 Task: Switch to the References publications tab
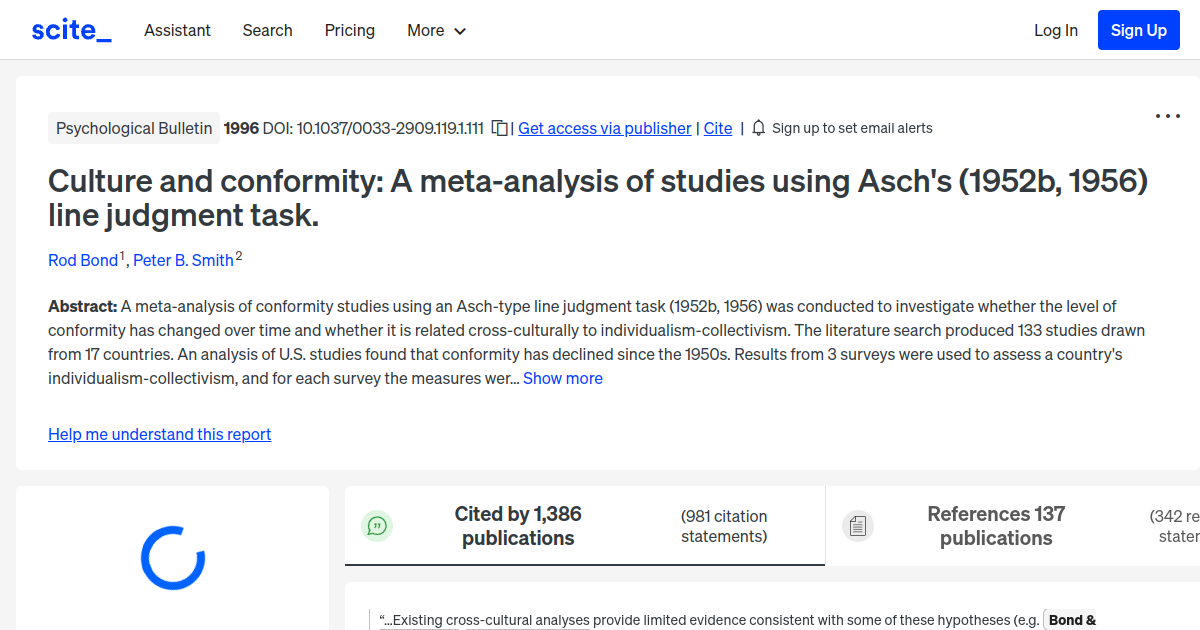tap(995, 525)
